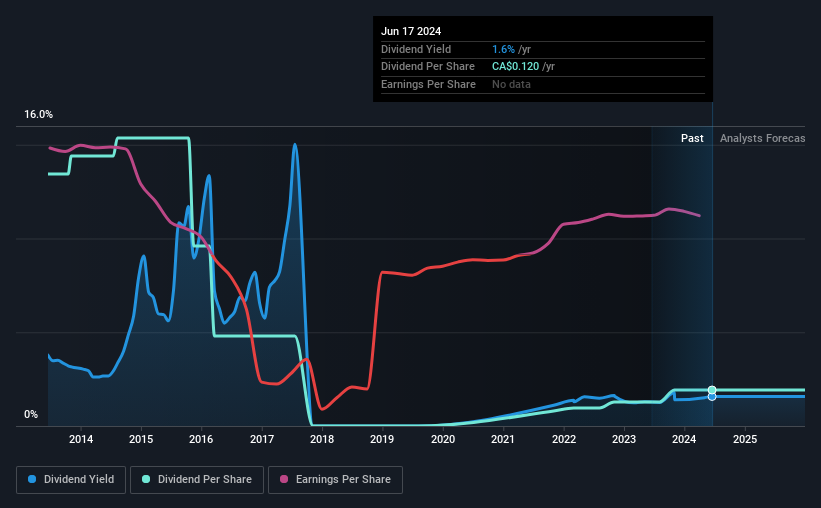Click the 'Jun 17 2024' tooltip date

click(411, 31)
